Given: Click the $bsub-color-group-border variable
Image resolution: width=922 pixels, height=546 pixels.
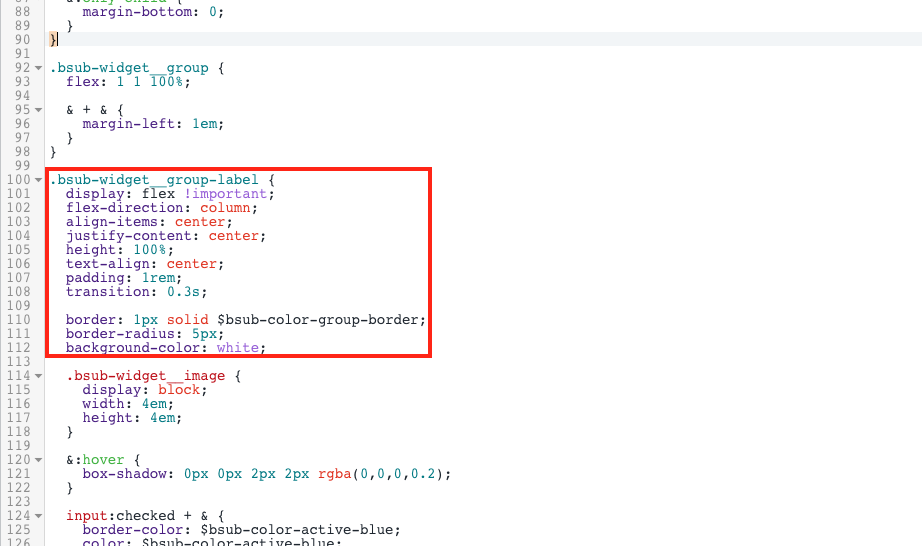Looking at the screenshot, I should 318,320.
